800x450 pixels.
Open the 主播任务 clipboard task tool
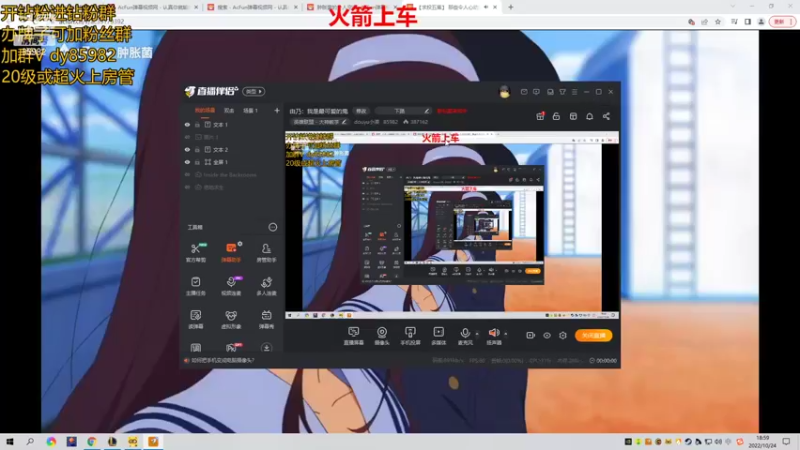(196, 286)
